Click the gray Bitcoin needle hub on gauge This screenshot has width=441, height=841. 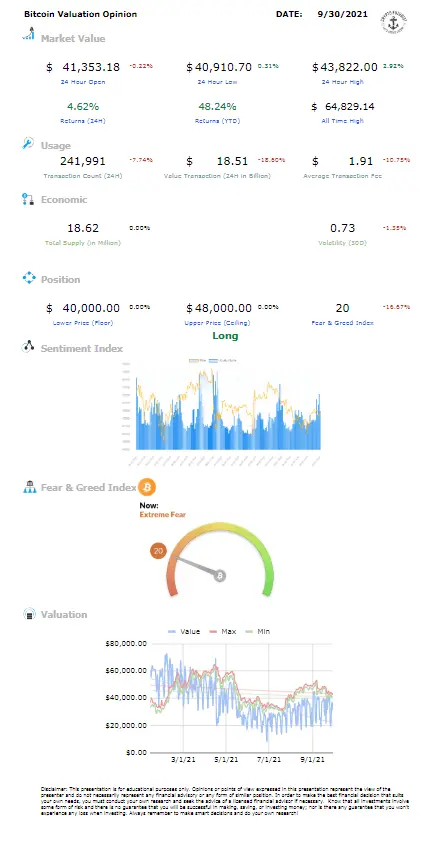[220, 576]
